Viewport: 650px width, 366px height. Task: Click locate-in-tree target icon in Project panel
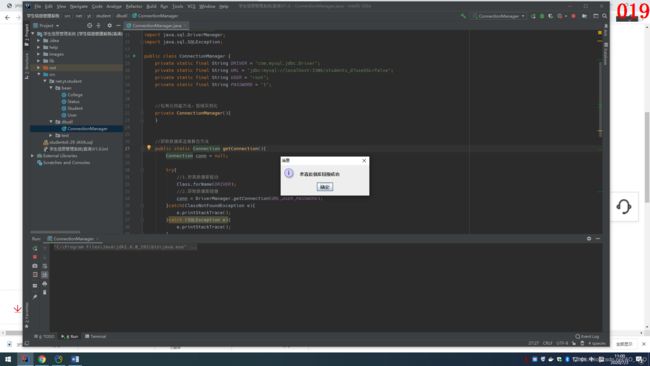89,26
